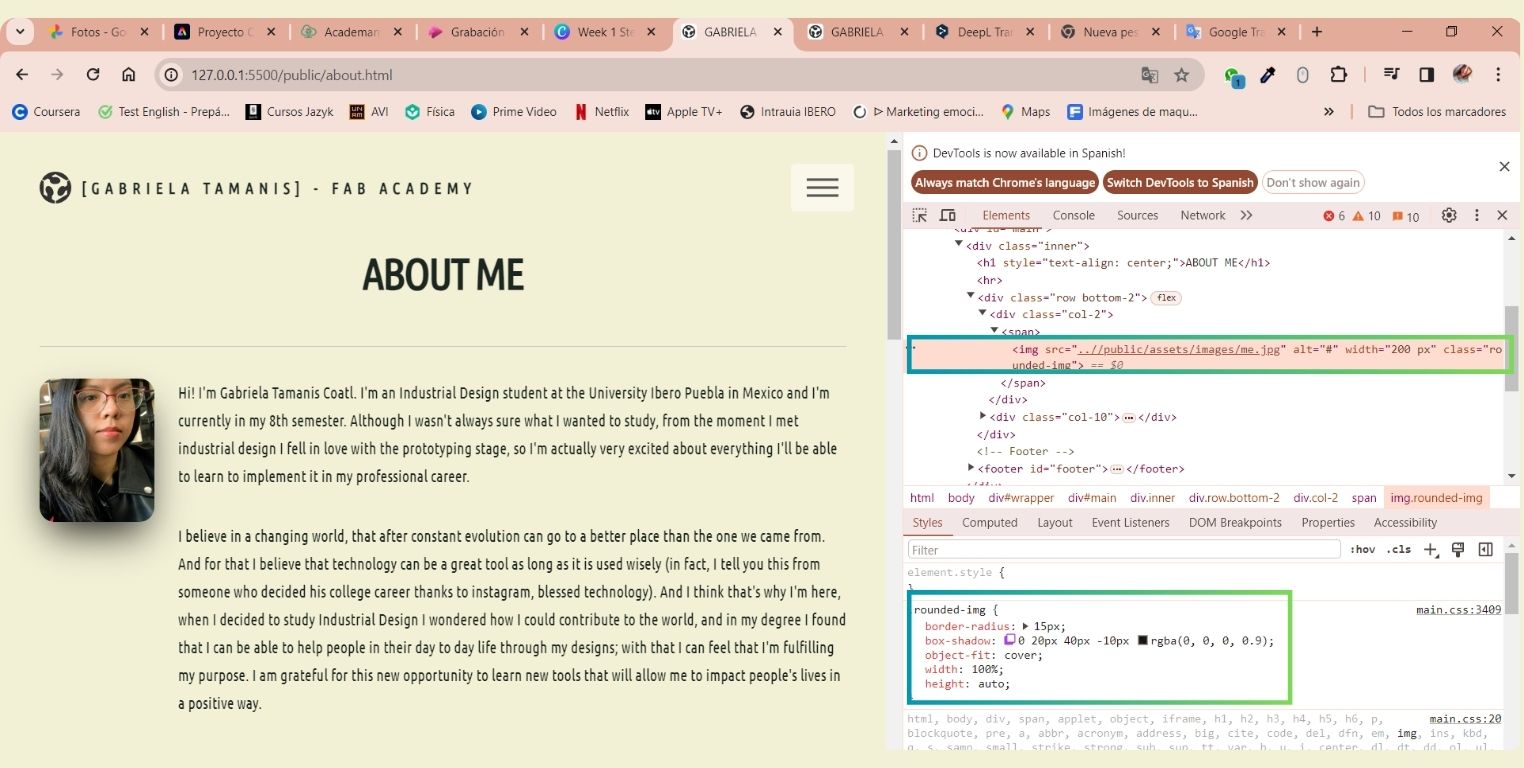Open DevTools customize three-dot menu
This screenshot has width=1524, height=768.
[1476, 215]
